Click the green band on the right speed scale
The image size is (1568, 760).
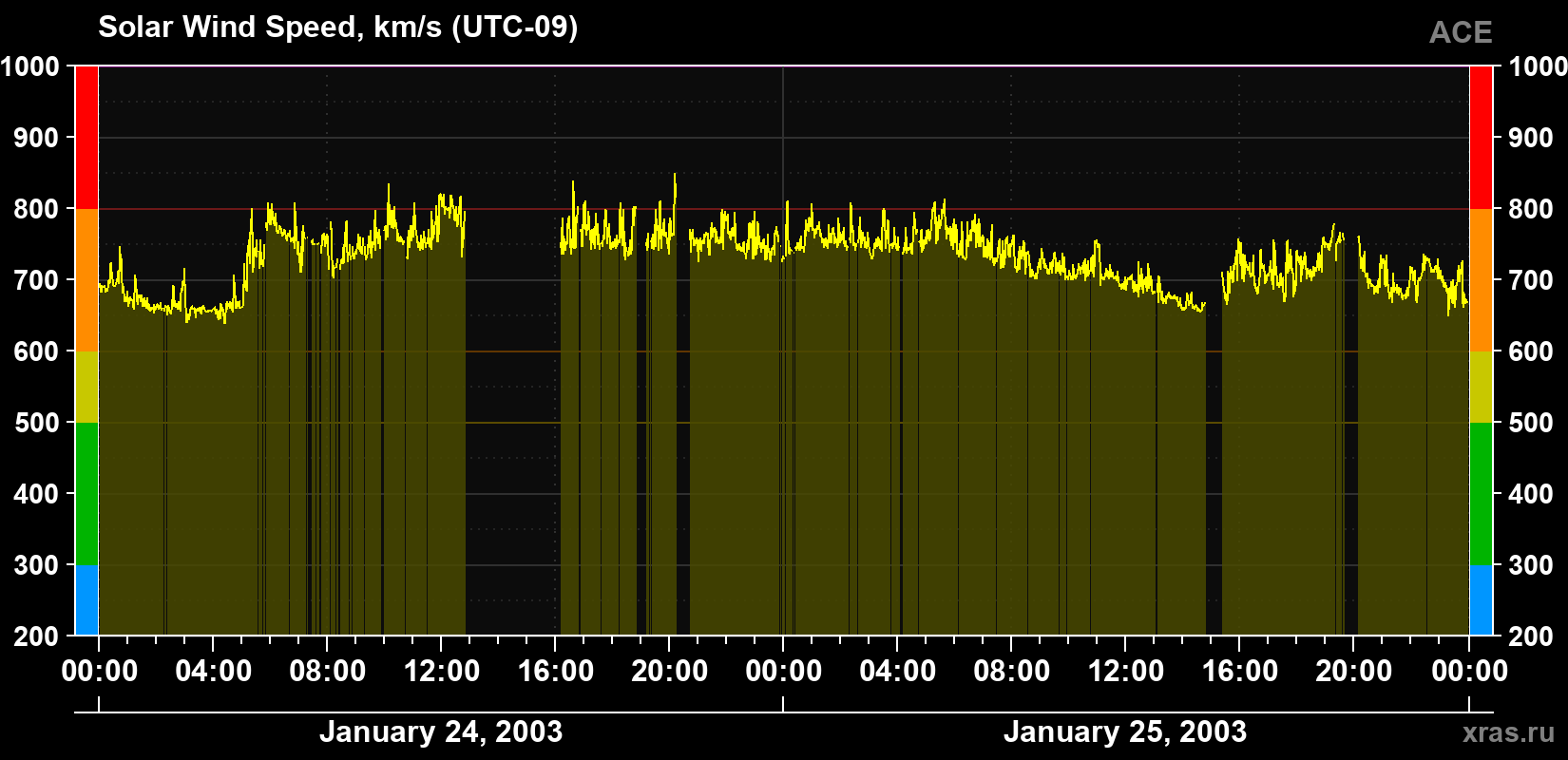point(1481,494)
